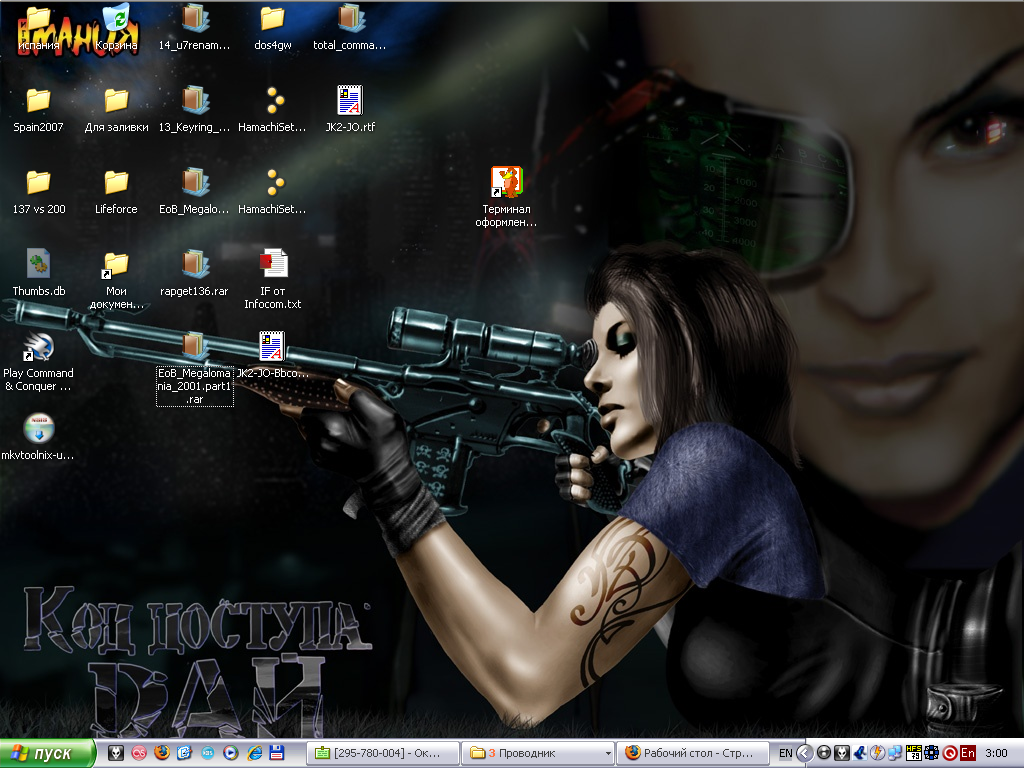
Task: Click the пуск Start button
Action: [x=48, y=754]
